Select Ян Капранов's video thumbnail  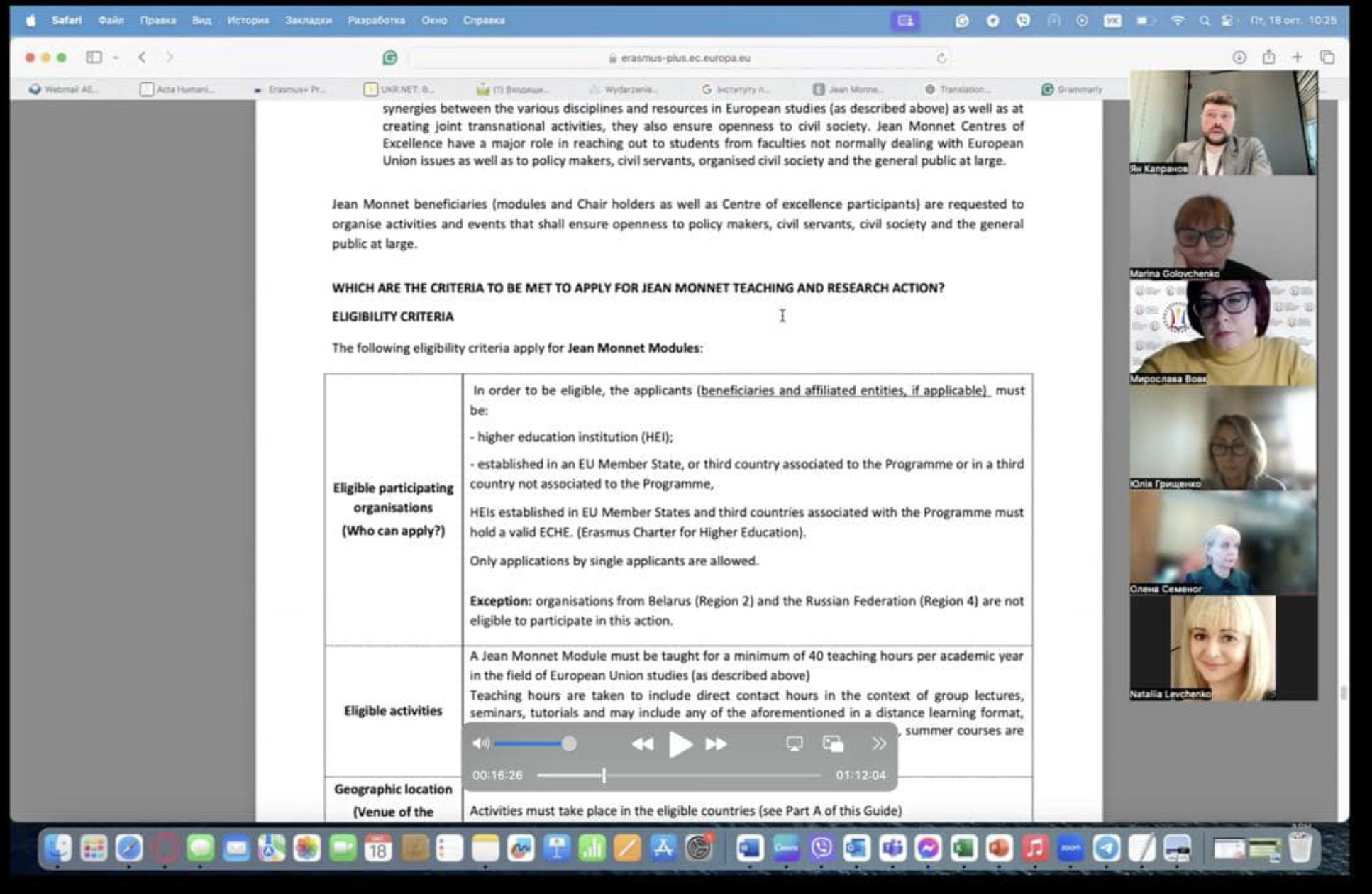point(1223,123)
